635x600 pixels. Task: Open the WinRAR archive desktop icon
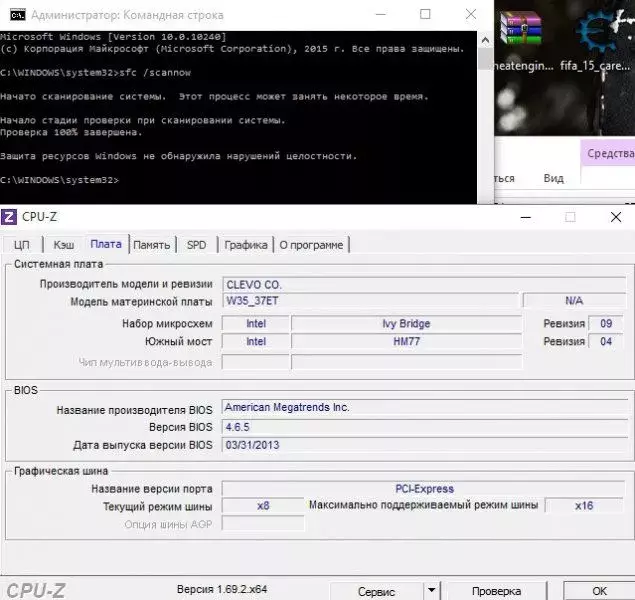pos(520,28)
